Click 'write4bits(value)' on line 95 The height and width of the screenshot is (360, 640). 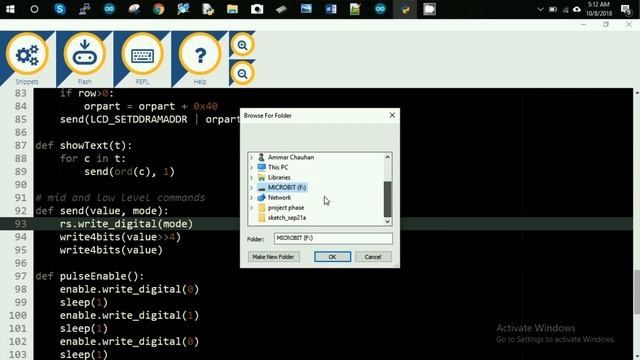tap(111, 250)
